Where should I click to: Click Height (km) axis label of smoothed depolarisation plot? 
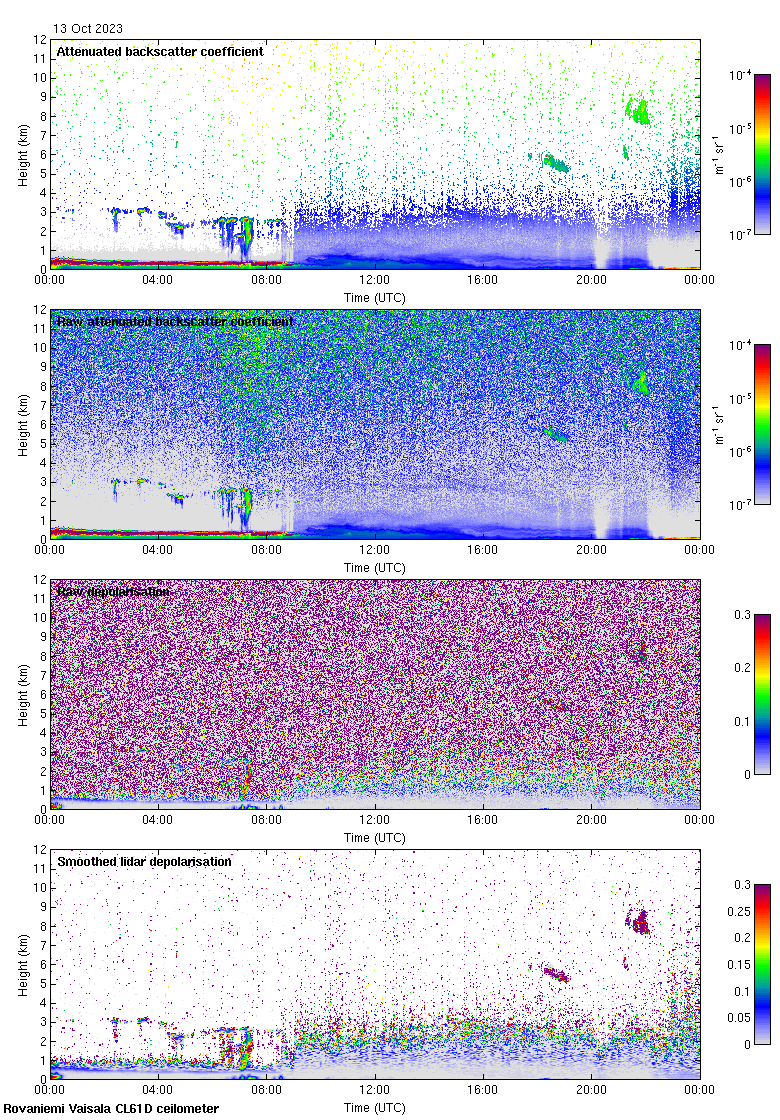coord(24,965)
